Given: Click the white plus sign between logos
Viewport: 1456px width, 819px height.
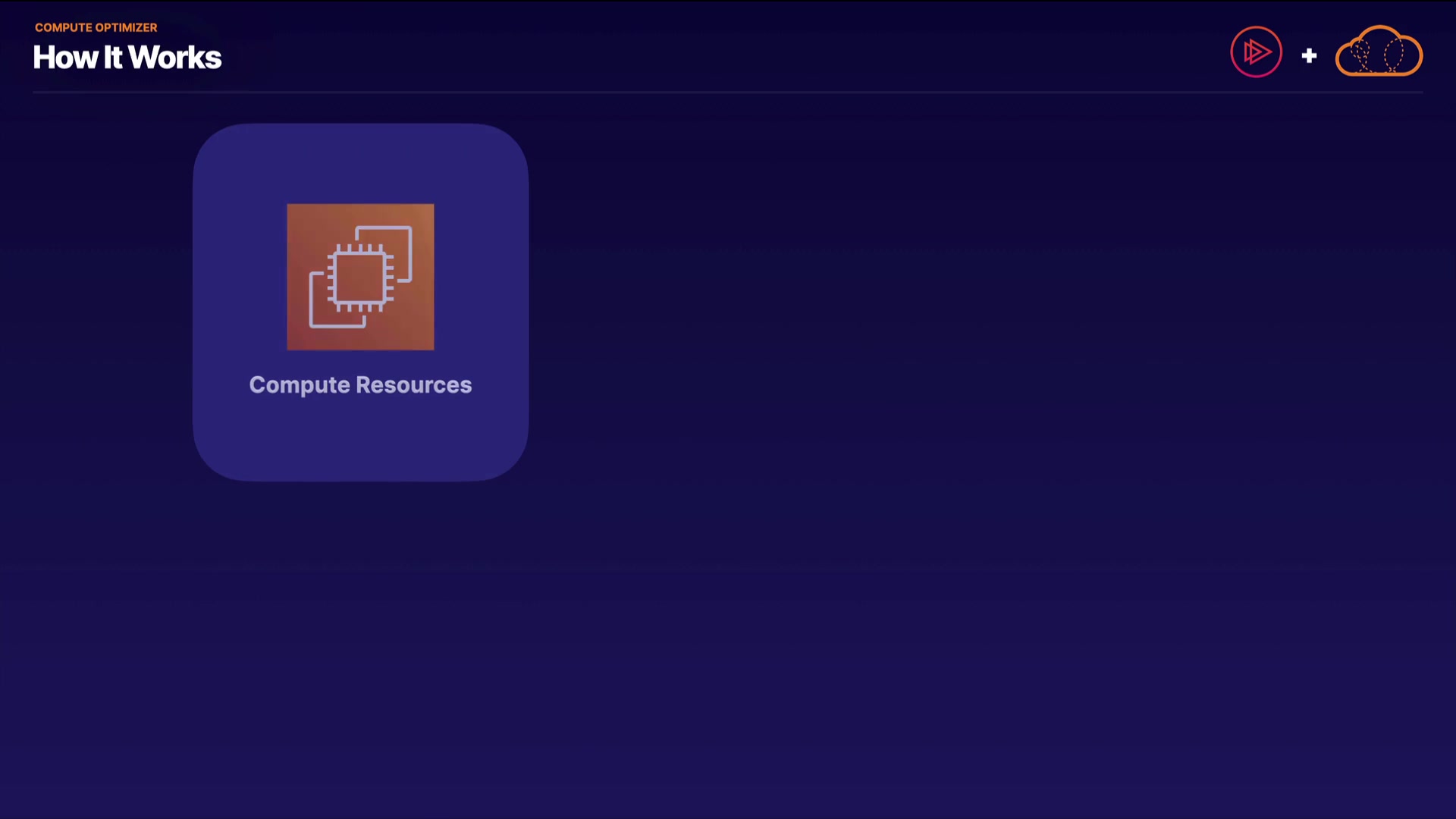Looking at the screenshot, I should pyautogui.click(x=1309, y=55).
